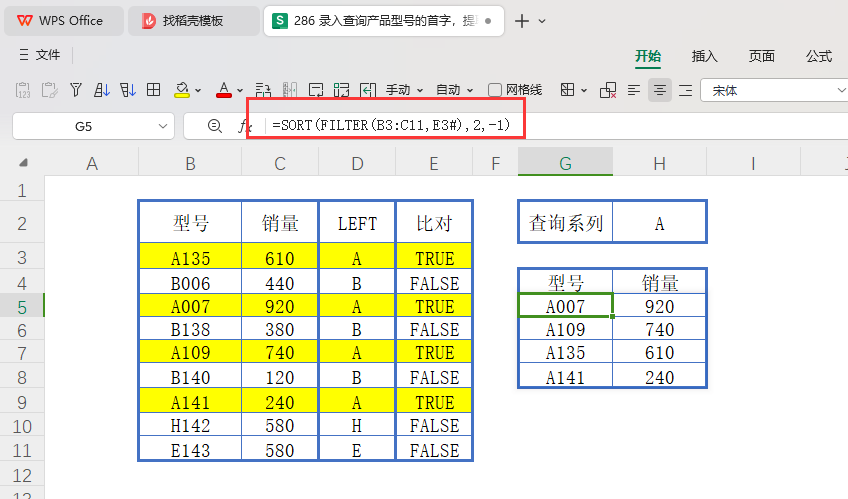The image size is (848, 499).
Task: Click the paste values (123) clipboard icon
Action: pos(23,90)
